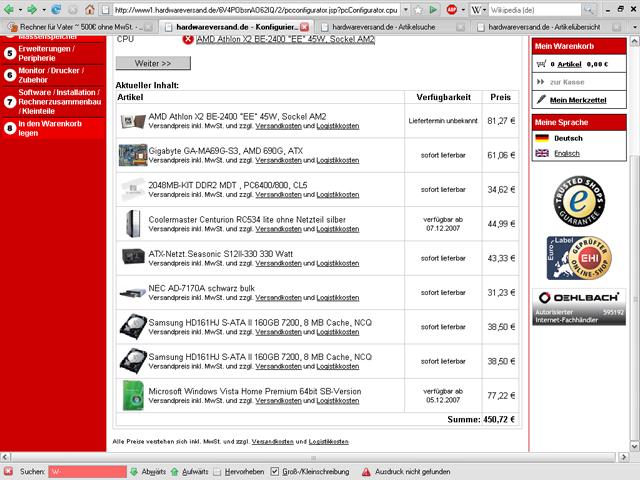Screen dimensions: 640x480
Task: Find next with the Abwärts arrow
Action: click(x=134, y=472)
